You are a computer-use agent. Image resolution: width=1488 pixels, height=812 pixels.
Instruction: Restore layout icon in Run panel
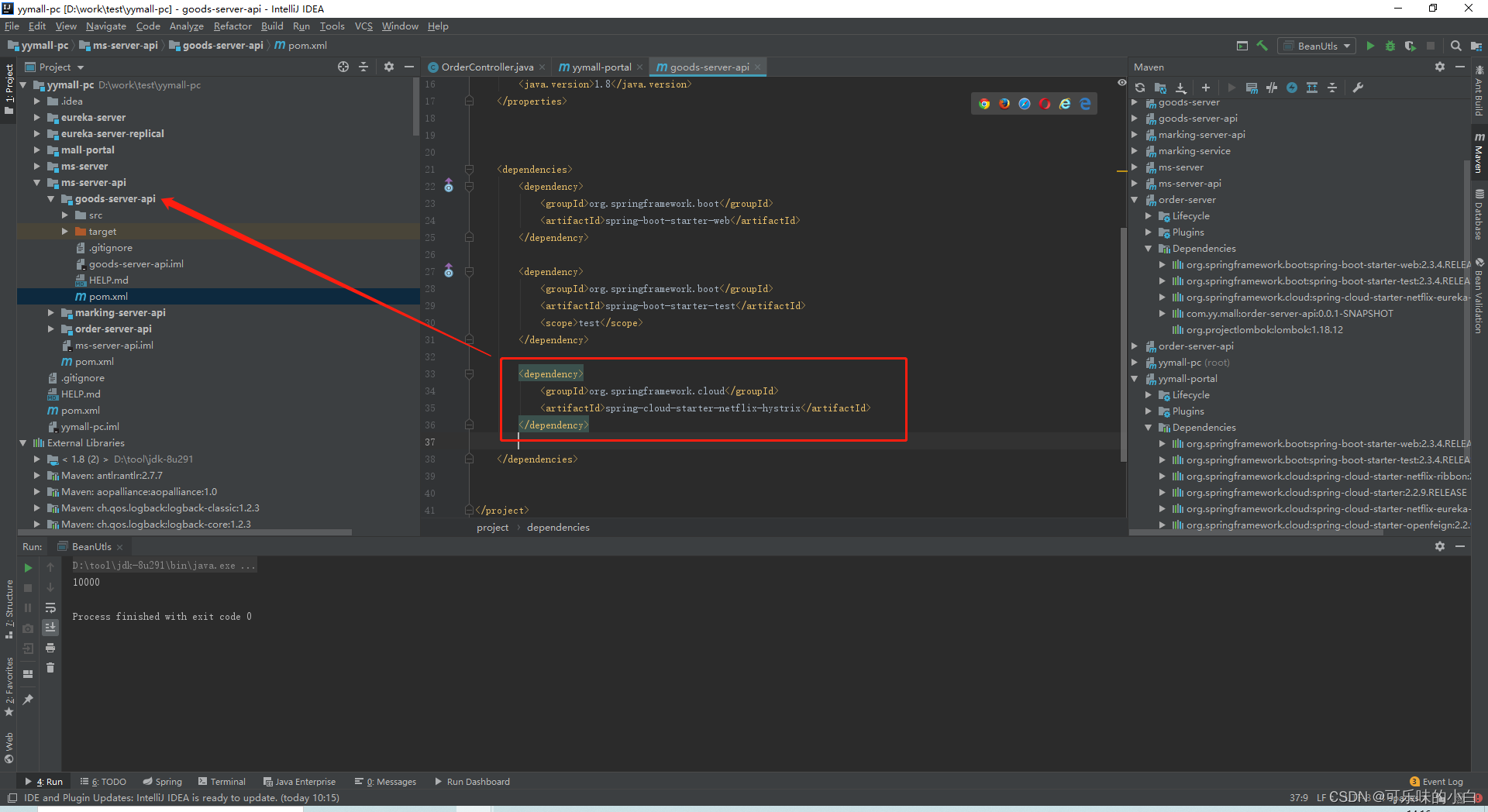point(28,673)
